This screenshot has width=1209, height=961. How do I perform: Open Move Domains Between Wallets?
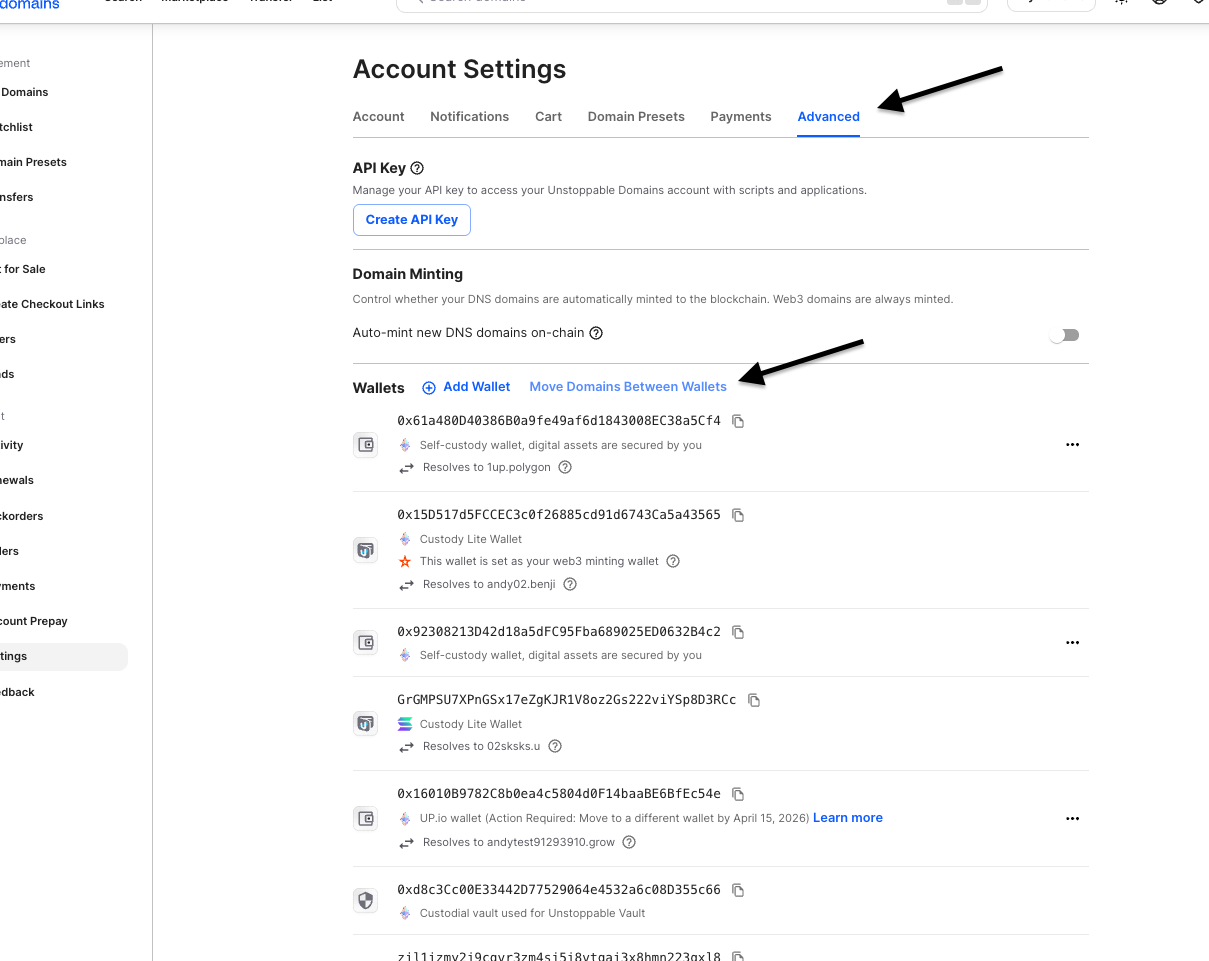[x=628, y=387]
